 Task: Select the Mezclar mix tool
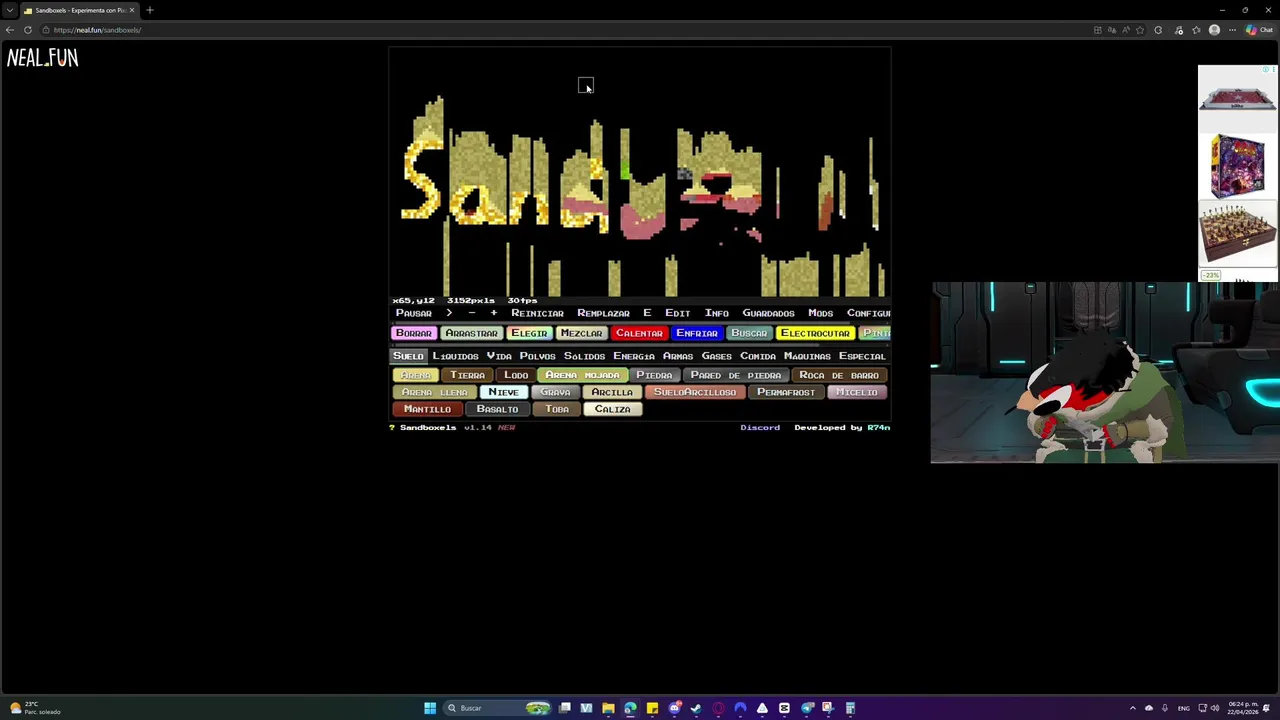(x=581, y=333)
